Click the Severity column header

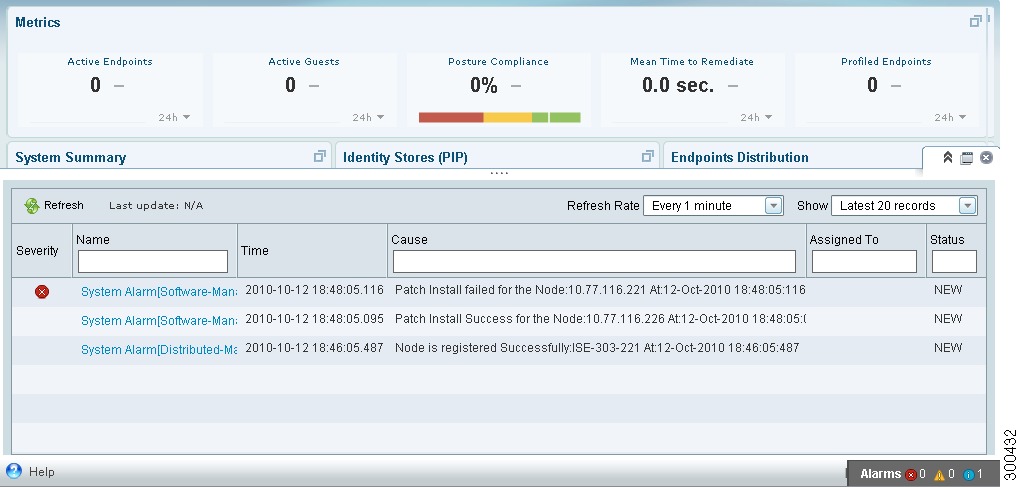tap(37, 251)
